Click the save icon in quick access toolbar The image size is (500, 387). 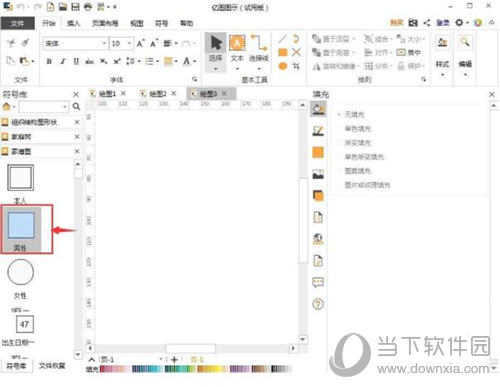coord(76,7)
